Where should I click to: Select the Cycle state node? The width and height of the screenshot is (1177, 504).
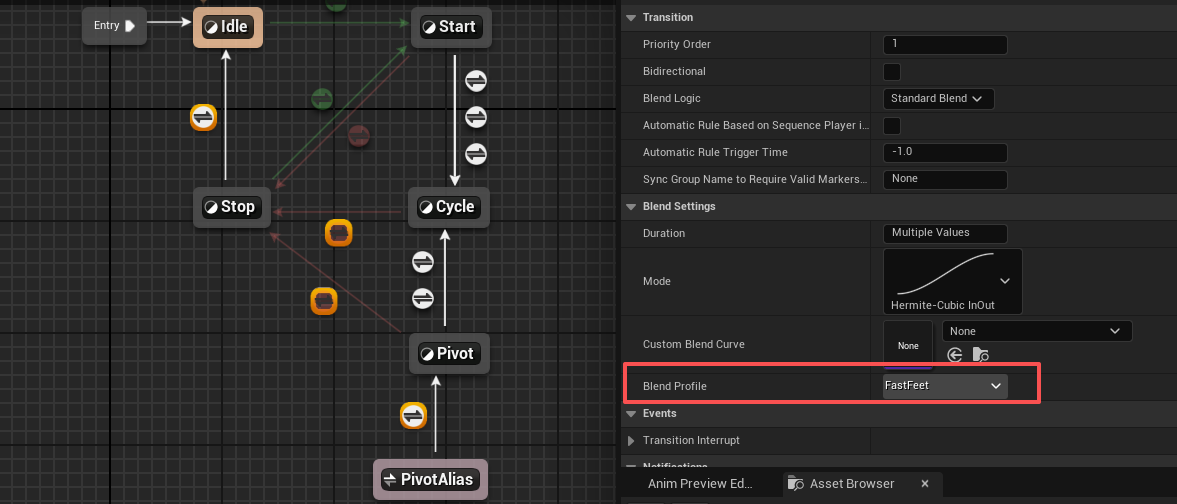click(x=449, y=207)
